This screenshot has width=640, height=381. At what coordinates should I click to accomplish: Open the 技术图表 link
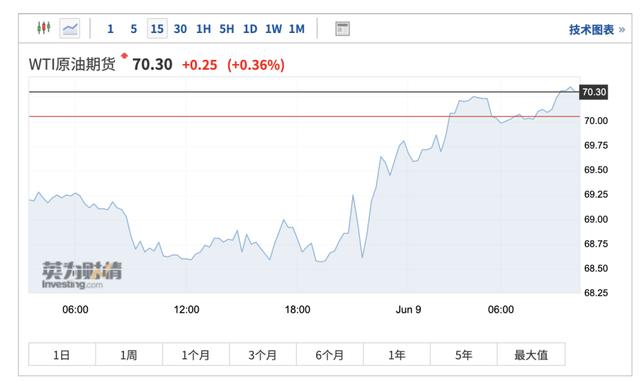pyautogui.click(x=597, y=29)
